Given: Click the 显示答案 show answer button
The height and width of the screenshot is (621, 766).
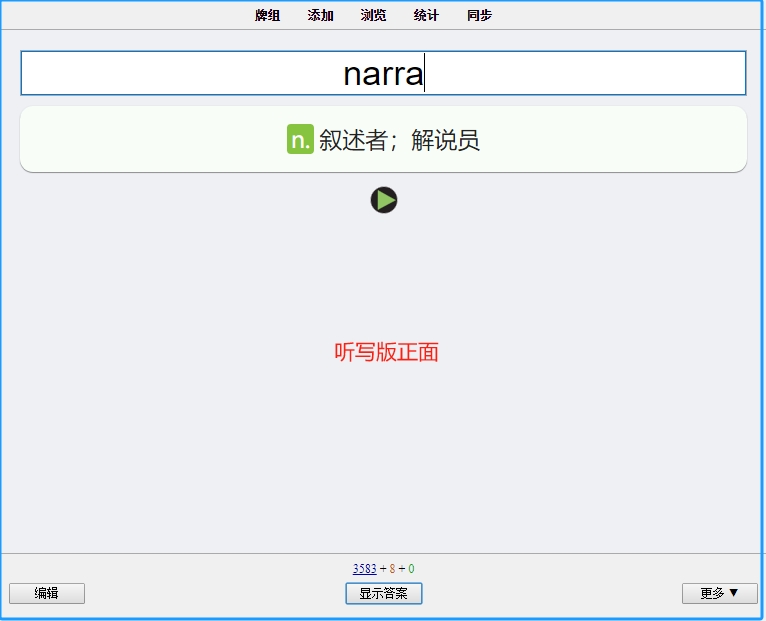Looking at the screenshot, I should click(383, 593).
